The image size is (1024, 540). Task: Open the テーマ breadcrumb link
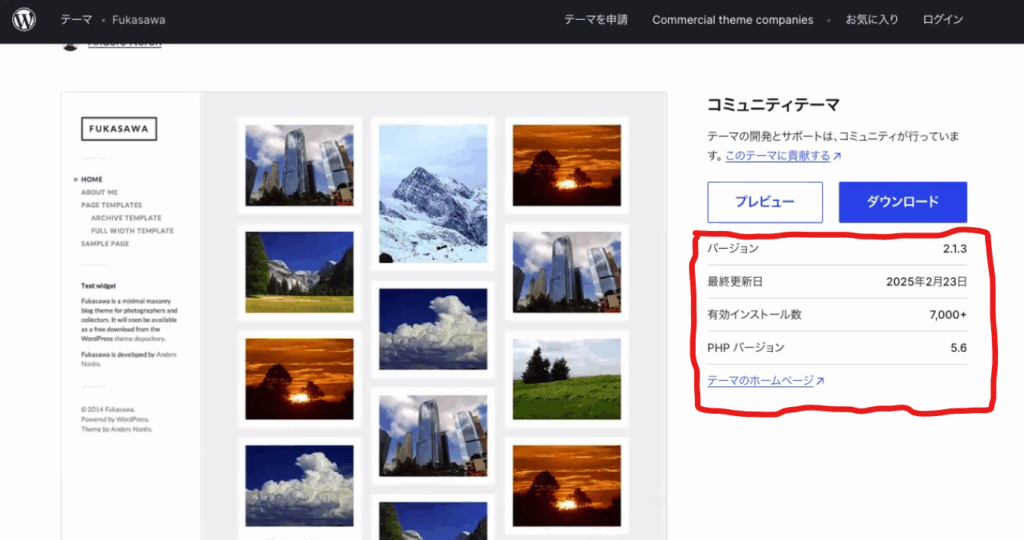click(74, 20)
